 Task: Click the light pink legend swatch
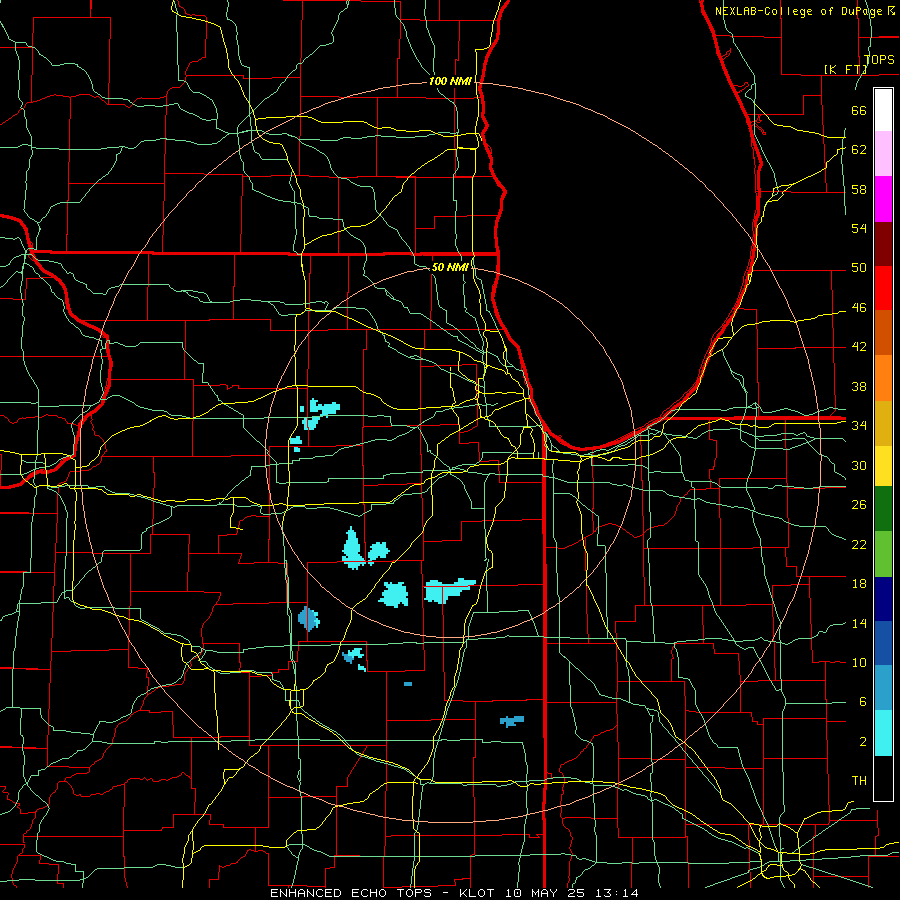click(883, 153)
